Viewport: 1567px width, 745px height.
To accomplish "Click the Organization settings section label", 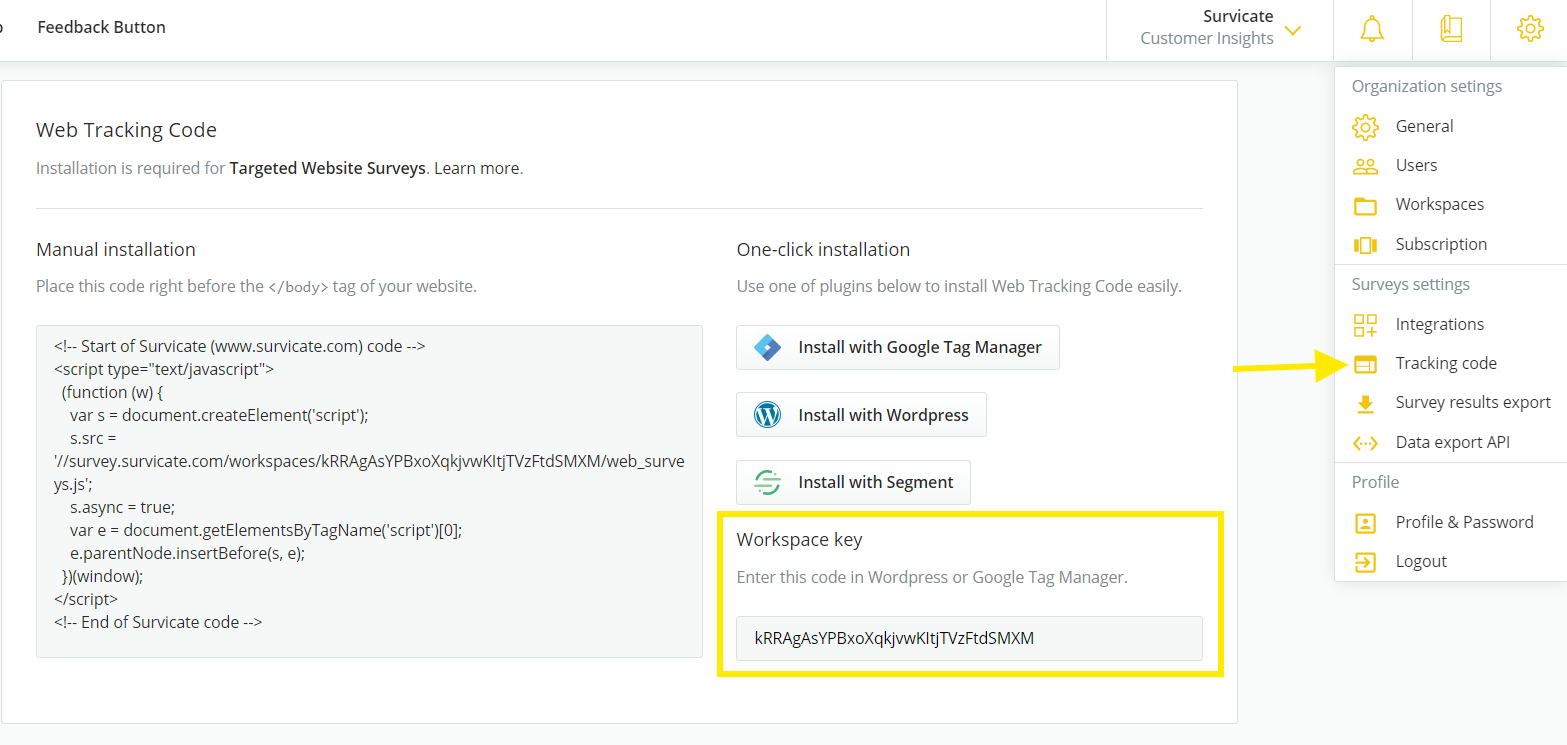I will click(1427, 86).
